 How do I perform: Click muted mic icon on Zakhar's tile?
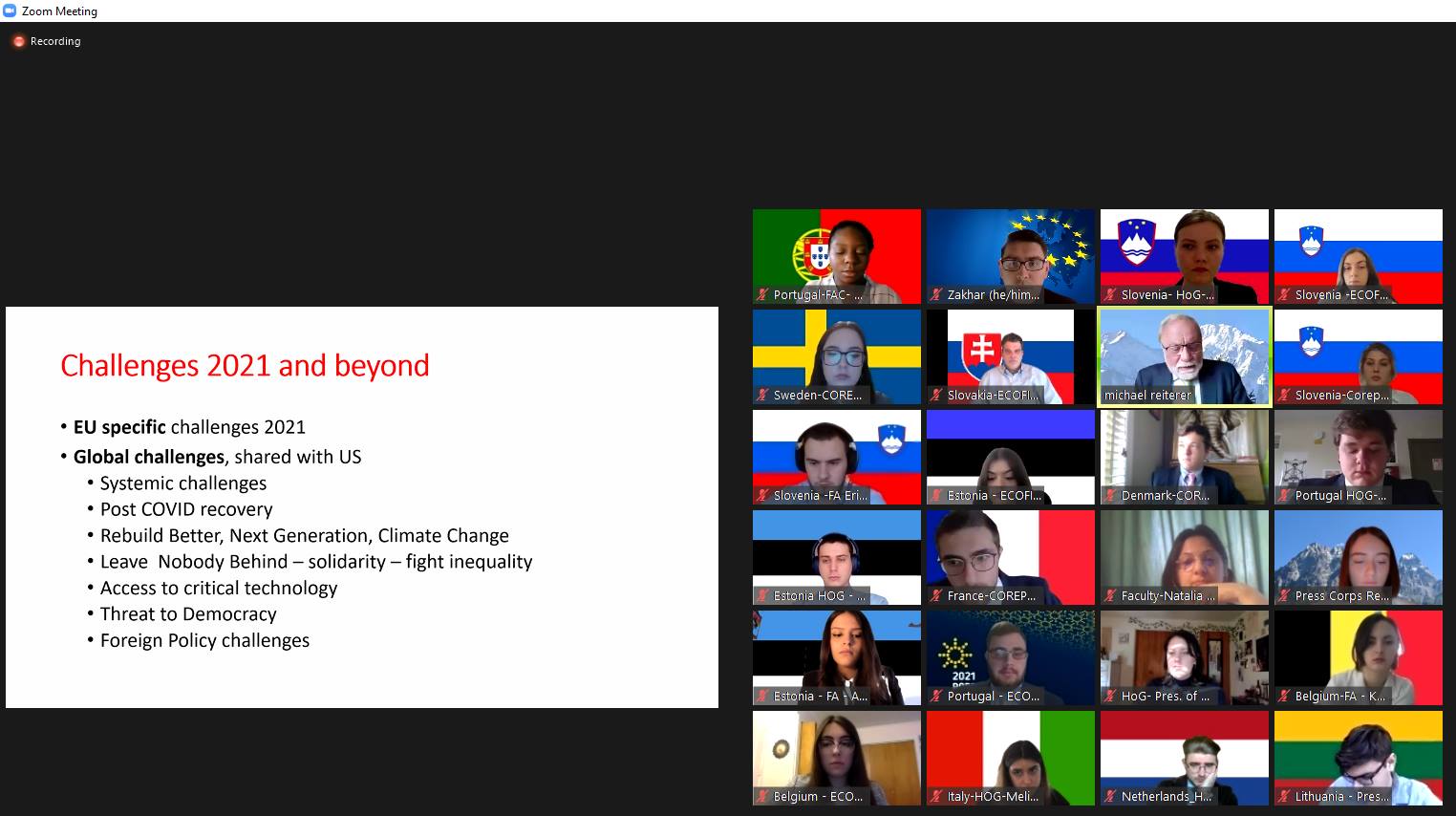936,295
